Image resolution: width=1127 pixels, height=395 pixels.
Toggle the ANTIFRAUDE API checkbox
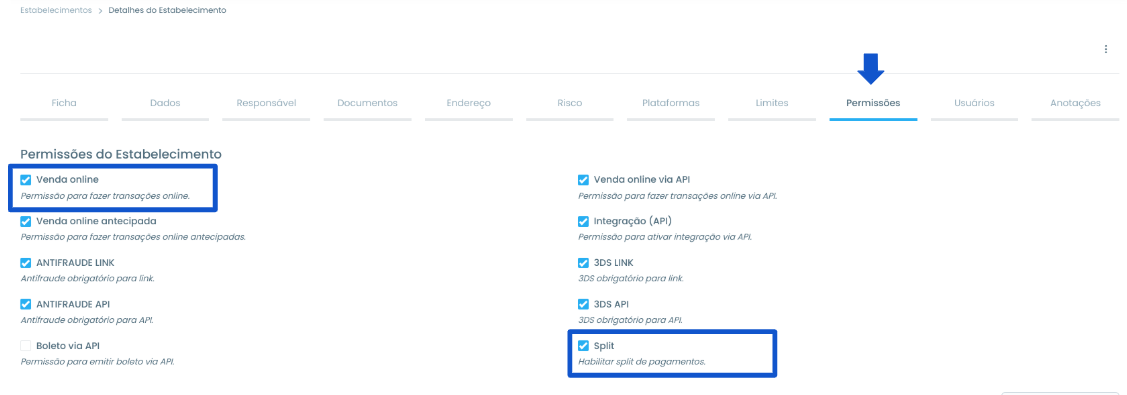click(26, 305)
